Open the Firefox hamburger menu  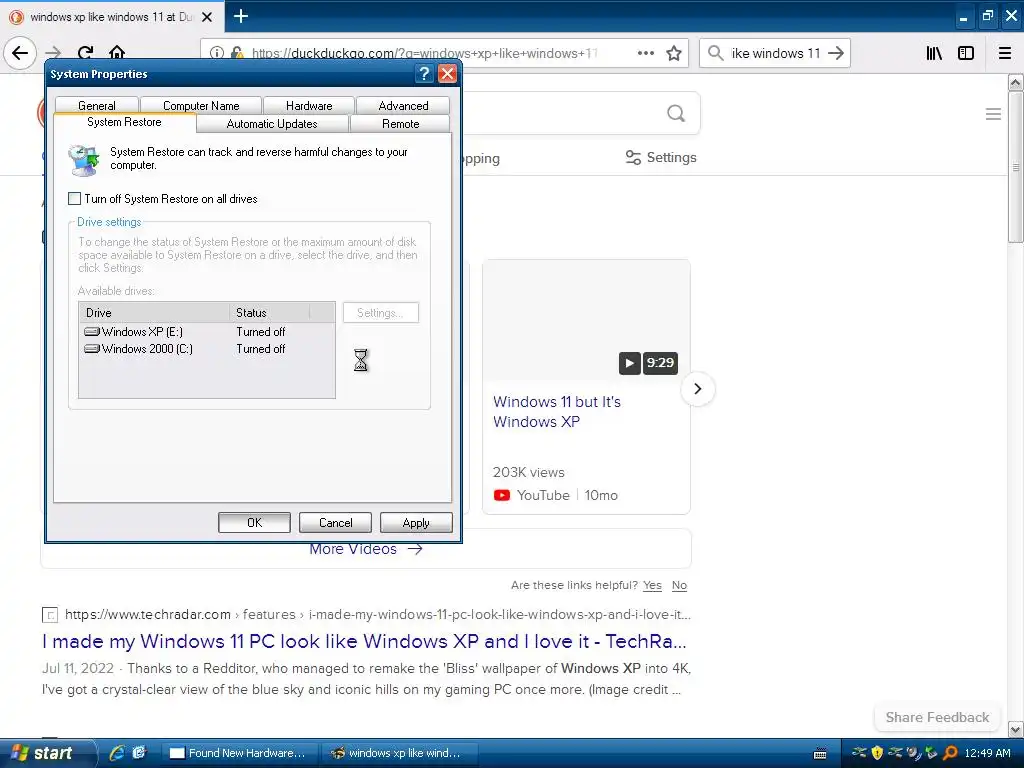pyautogui.click(x=1005, y=54)
